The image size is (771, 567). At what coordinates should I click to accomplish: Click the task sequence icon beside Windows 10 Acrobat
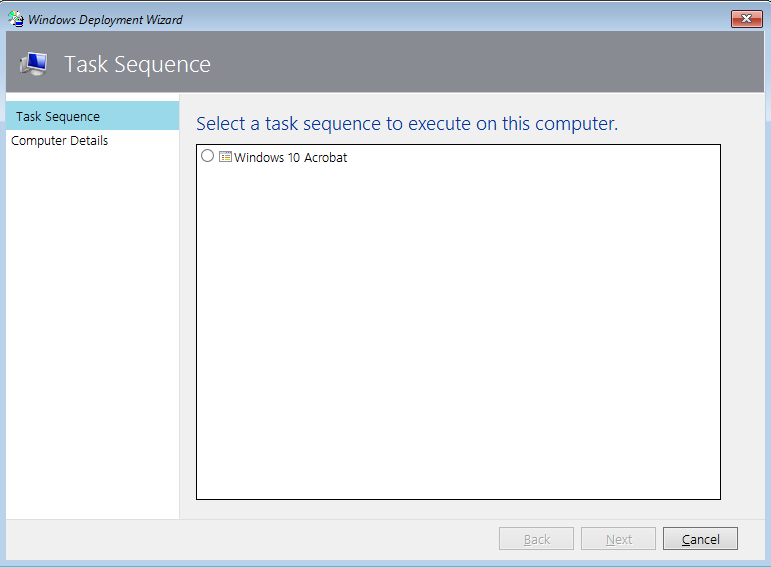click(225, 156)
